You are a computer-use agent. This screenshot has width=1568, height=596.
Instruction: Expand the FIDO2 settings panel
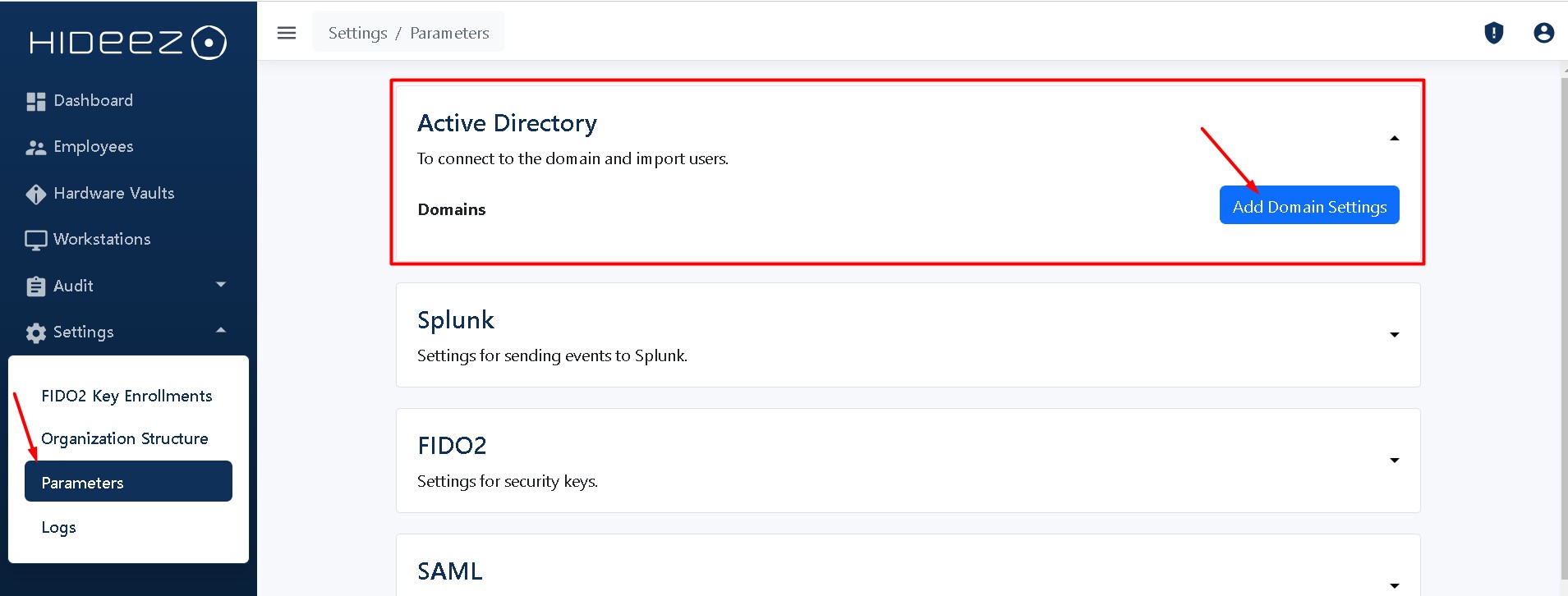tap(1394, 461)
